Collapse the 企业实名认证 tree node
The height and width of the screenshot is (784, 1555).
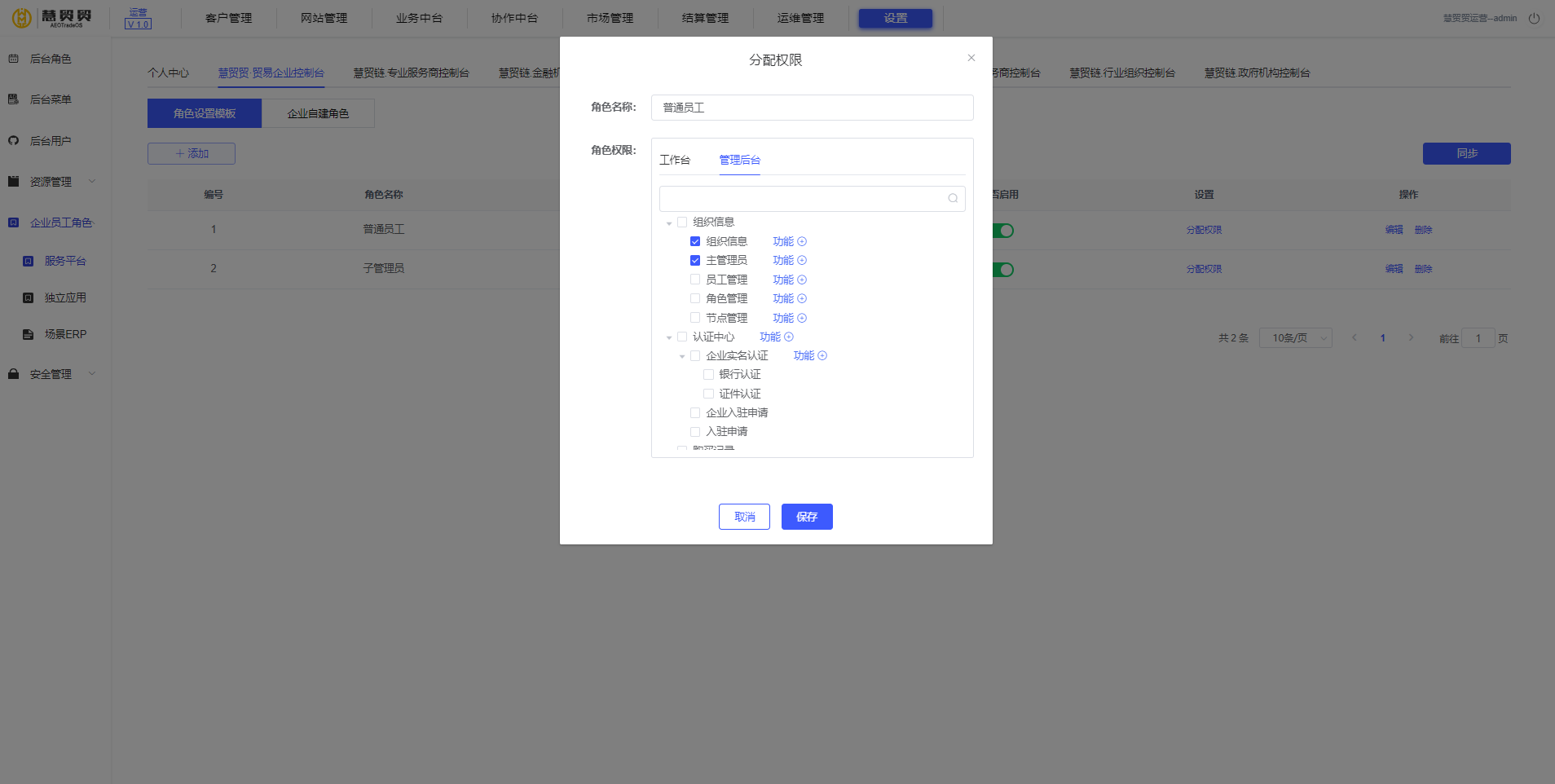[x=682, y=357]
